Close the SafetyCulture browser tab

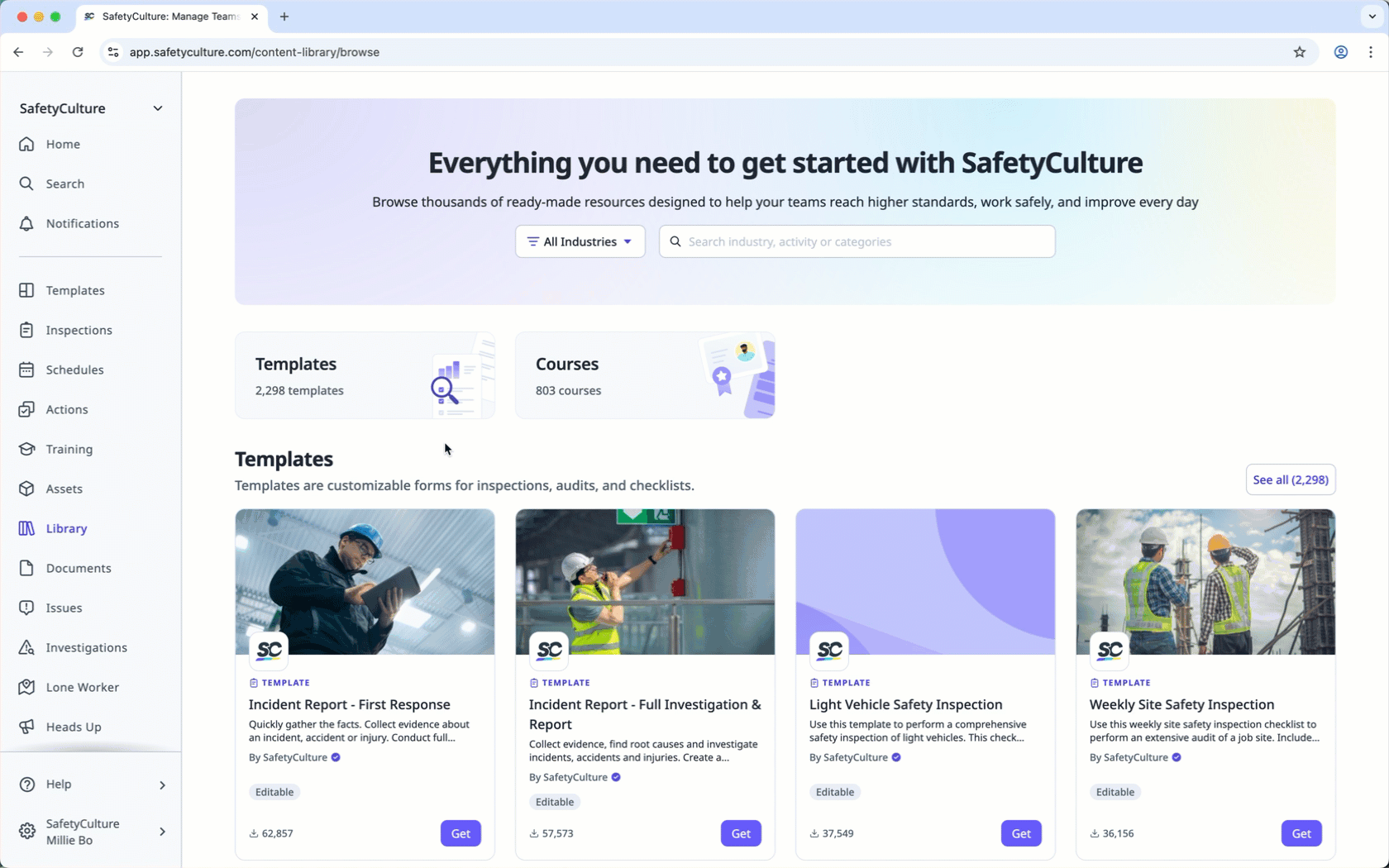coord(255,17)
